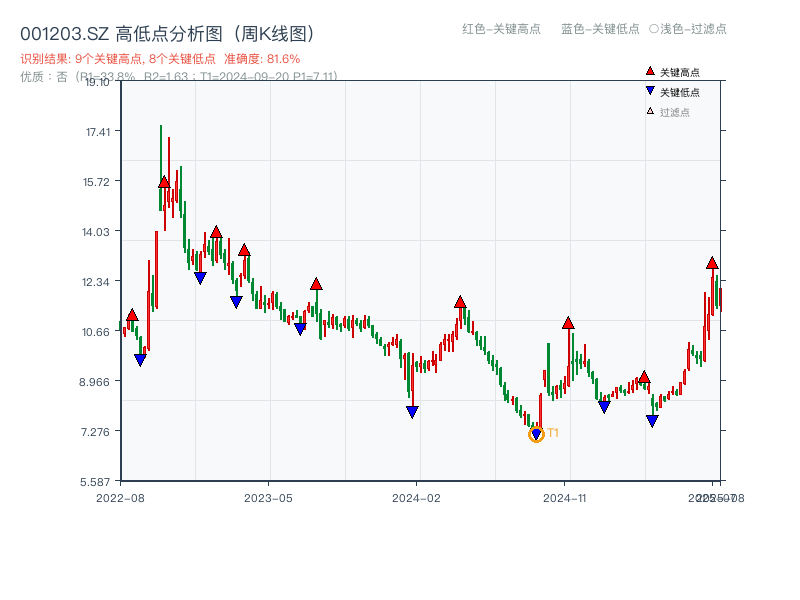Select the highest red triangle at the 17.41 peak
800x600 pixels.
coord(163,182)
